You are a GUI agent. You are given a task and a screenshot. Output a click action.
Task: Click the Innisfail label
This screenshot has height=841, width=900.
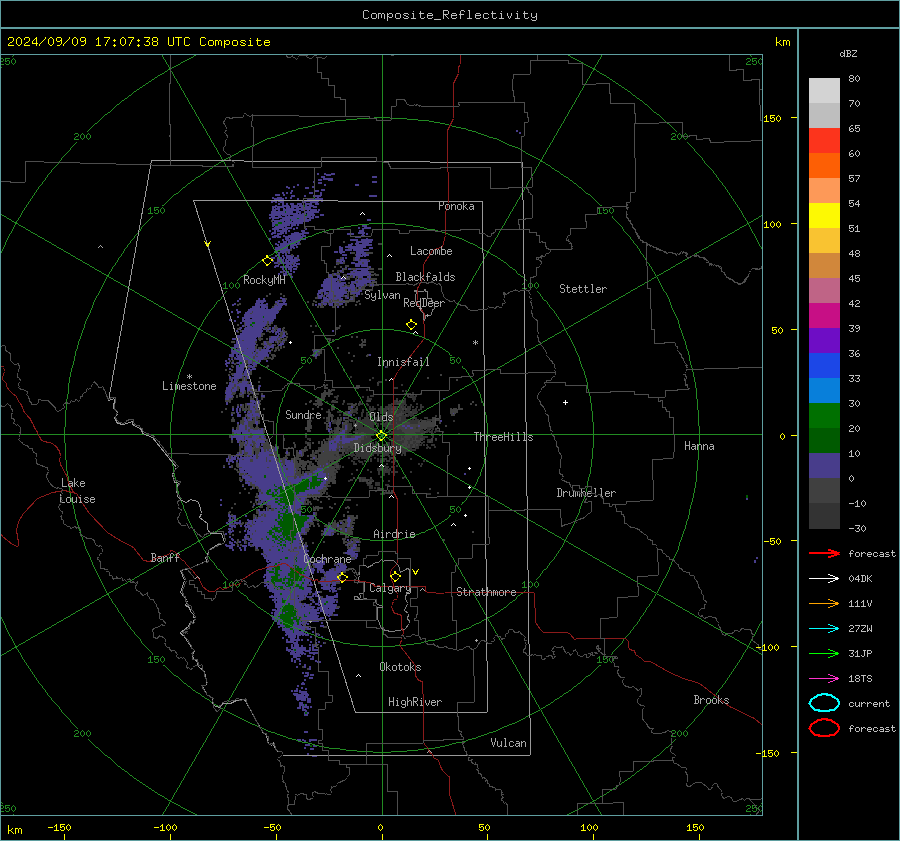[403, 362]
